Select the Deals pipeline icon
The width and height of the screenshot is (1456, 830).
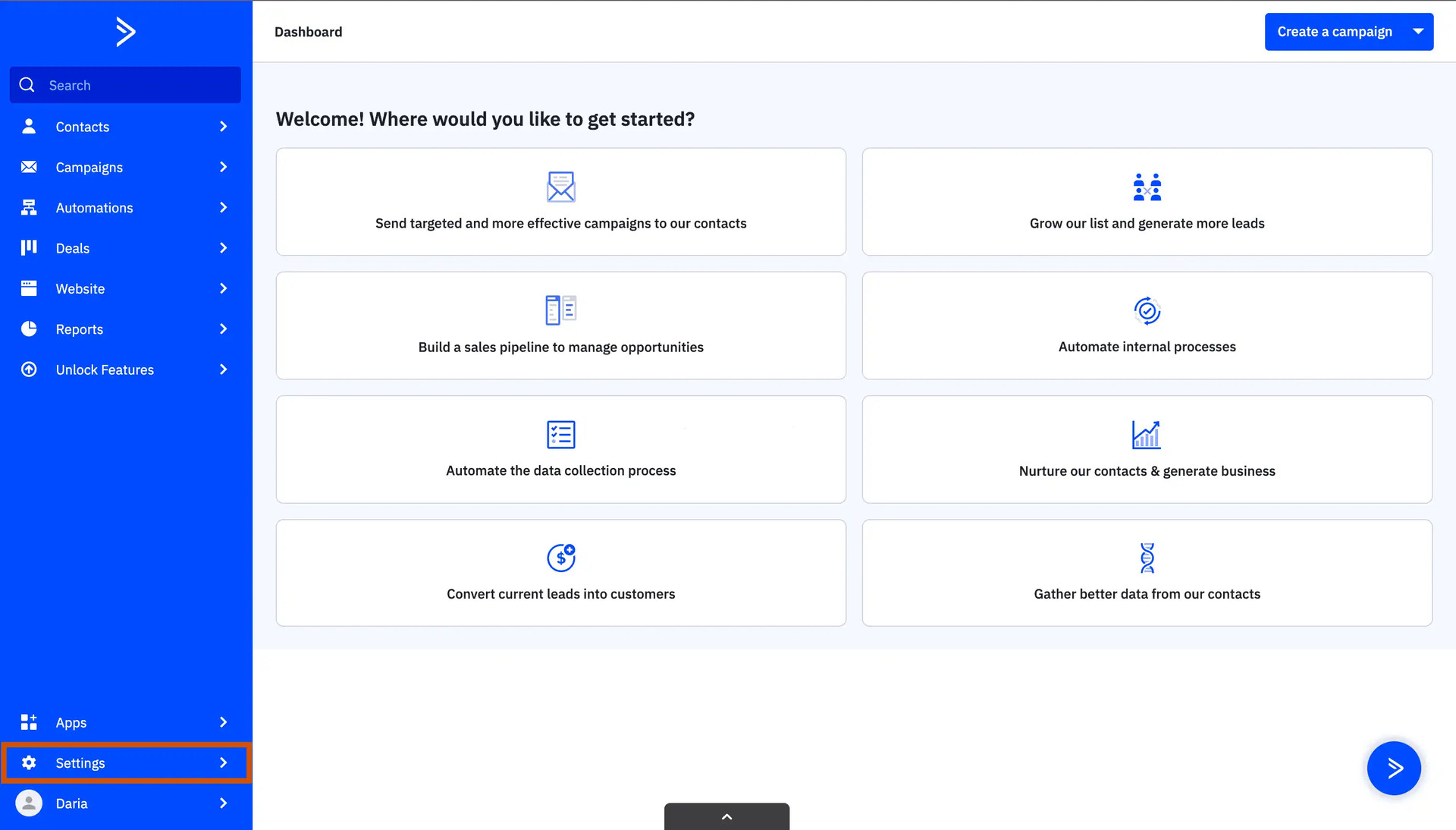point(29,247)
